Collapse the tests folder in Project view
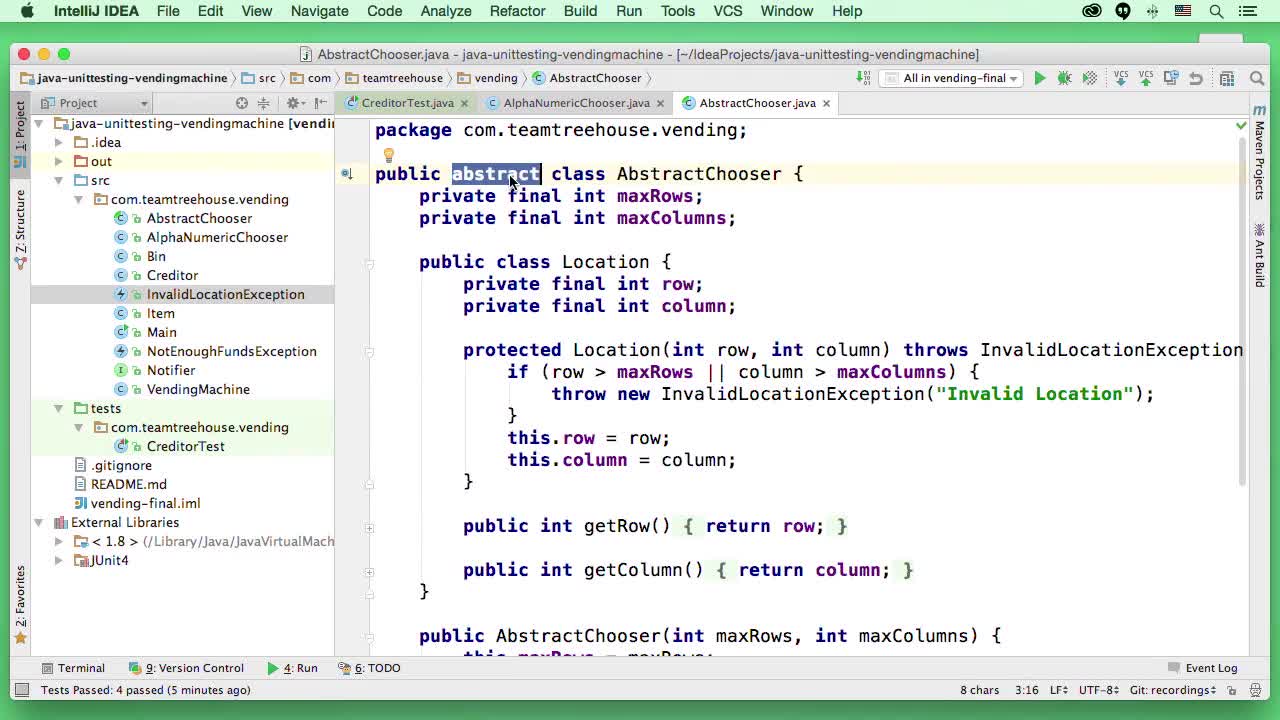Viewport: 1280px width, 720px height. pyautogui.click(x=59, y=408)
